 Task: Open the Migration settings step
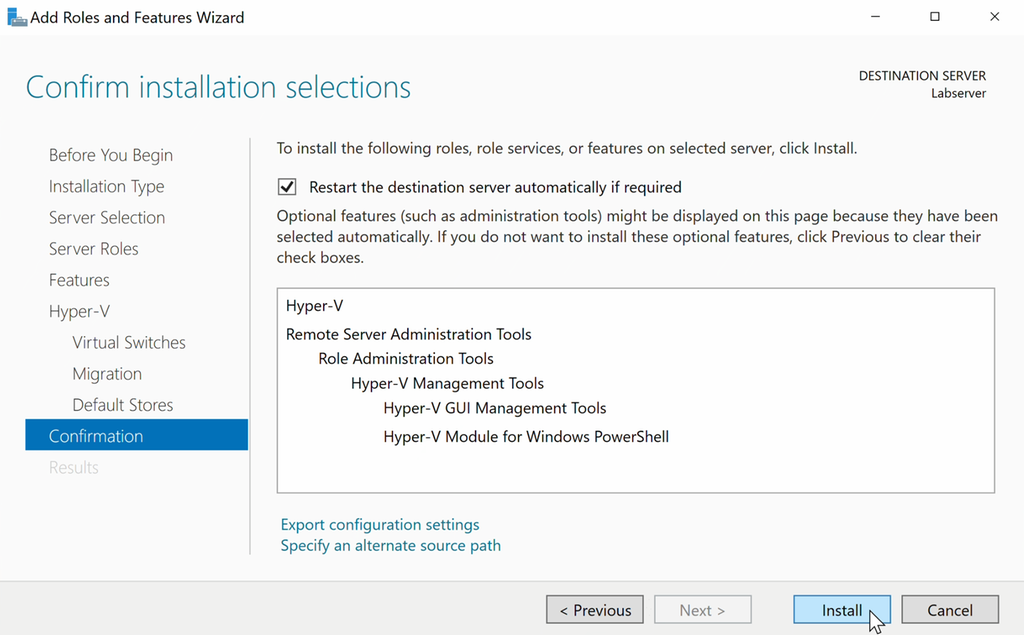tap(107, 373)
